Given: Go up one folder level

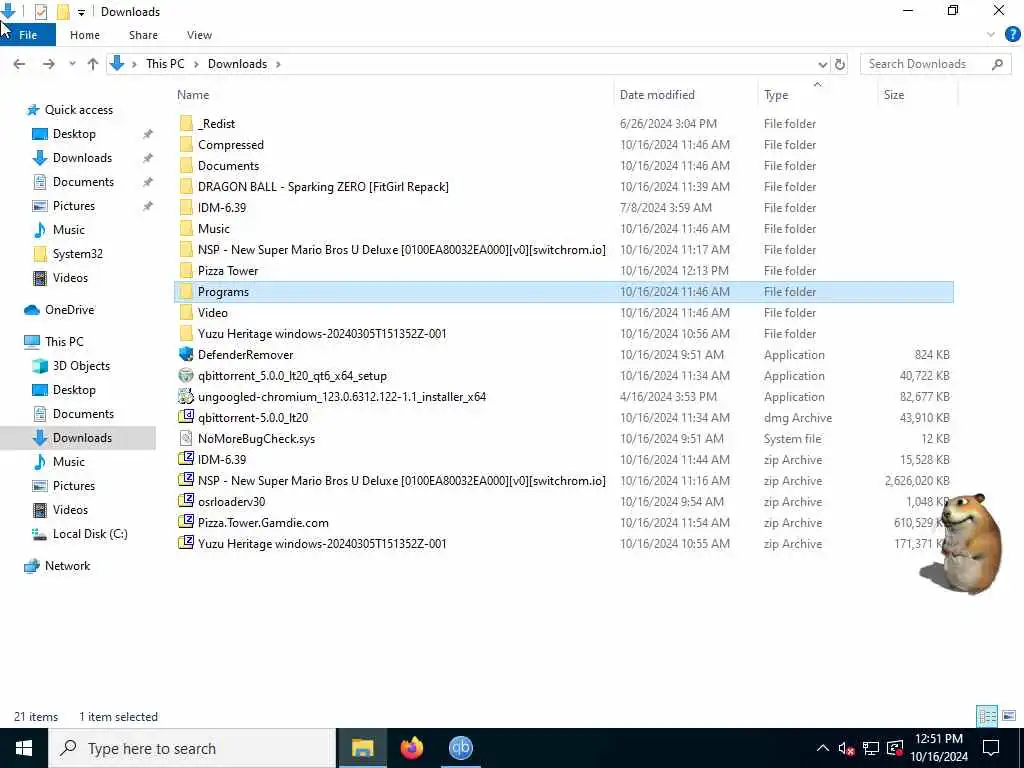Looking at the screenshot, I should 93,64.
